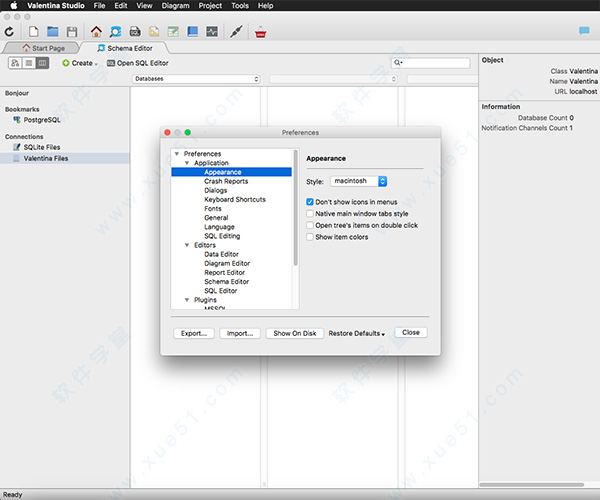The width and height of the screenshot is (600, 500).
Task: Open the Create dropdown menu
Action: click(80, 63)
